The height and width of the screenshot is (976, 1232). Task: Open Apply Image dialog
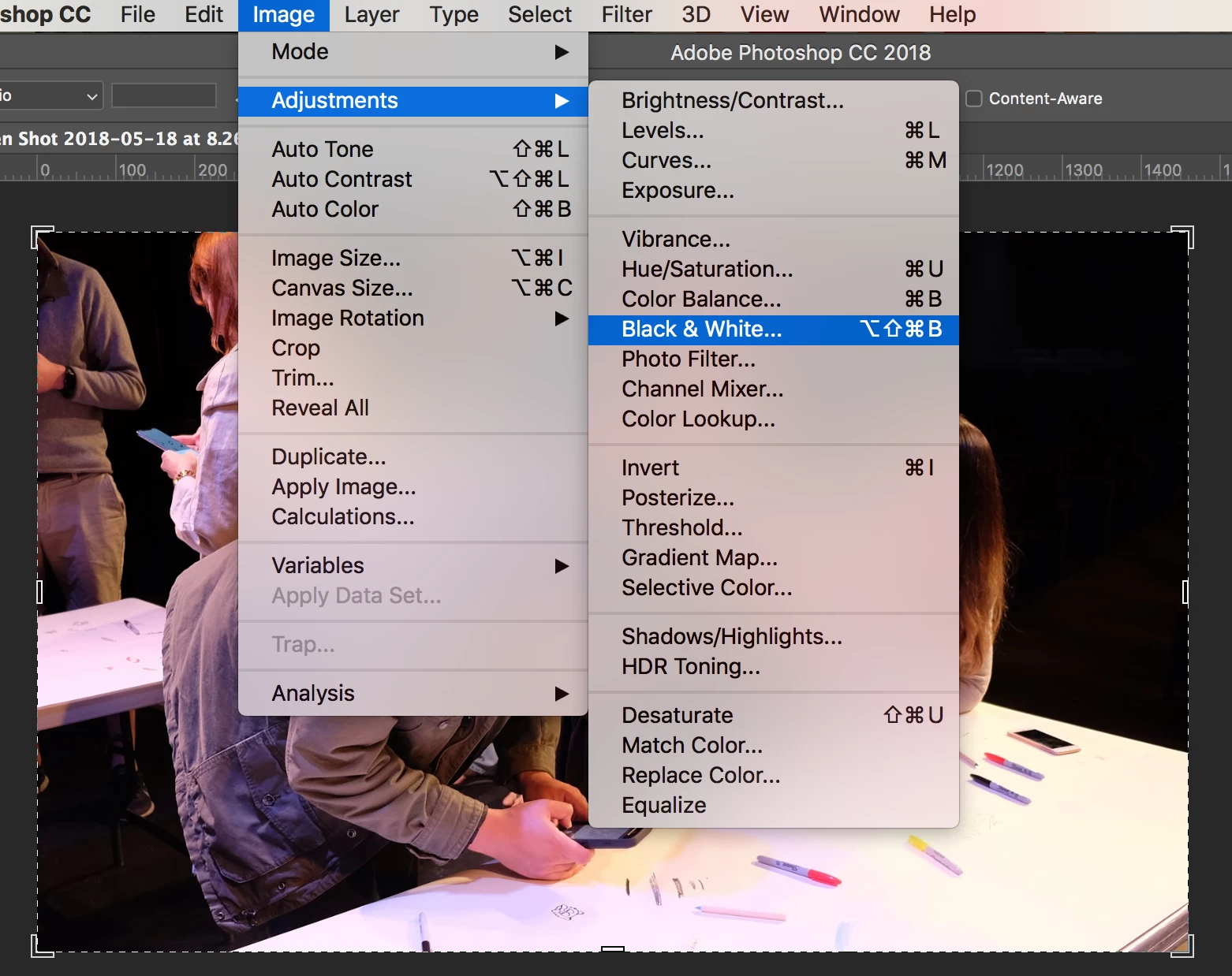[x=413, y=487]
